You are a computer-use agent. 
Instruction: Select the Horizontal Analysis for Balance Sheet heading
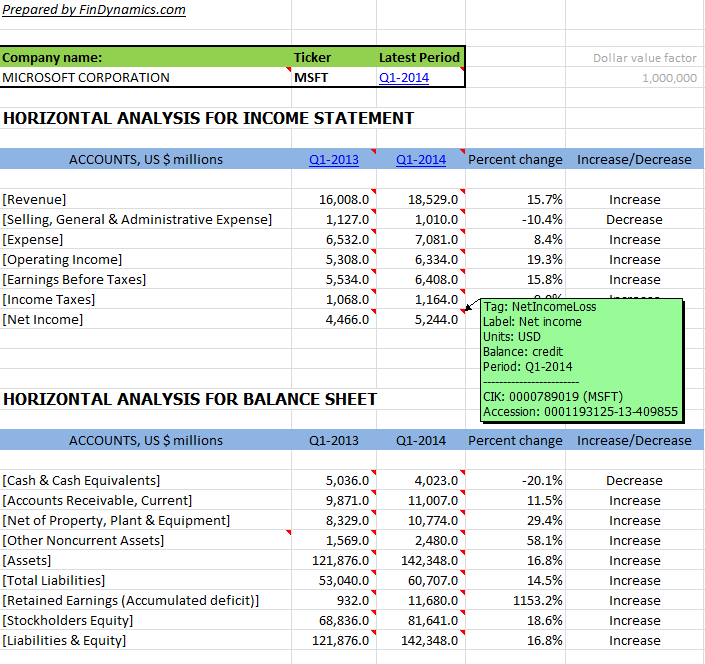point(190,399)
